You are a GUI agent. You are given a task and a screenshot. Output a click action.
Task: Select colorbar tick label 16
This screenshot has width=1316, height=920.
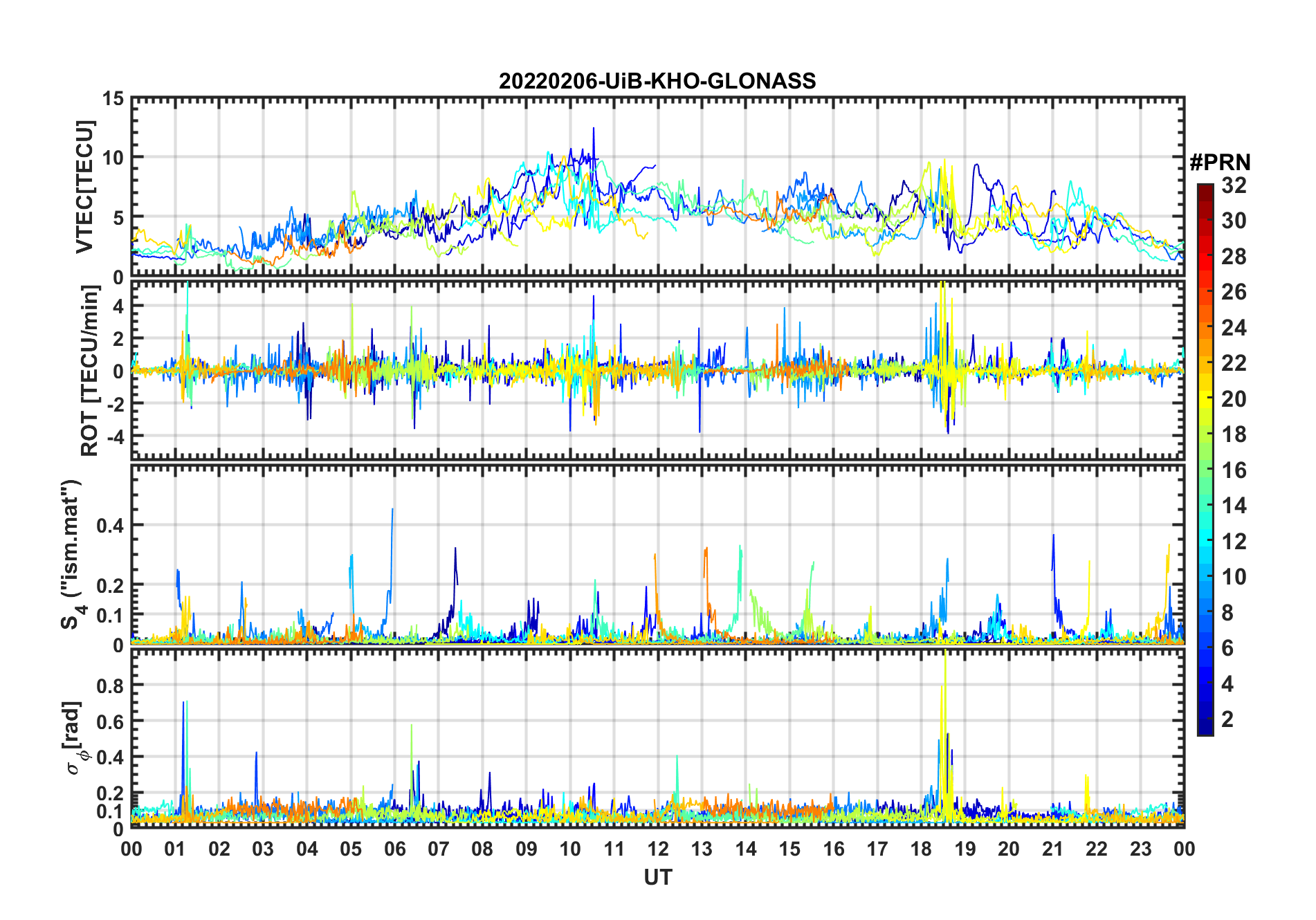1234,470
